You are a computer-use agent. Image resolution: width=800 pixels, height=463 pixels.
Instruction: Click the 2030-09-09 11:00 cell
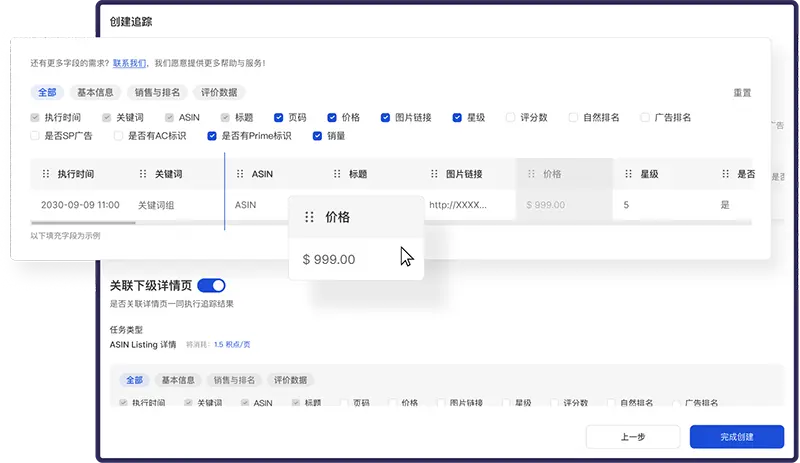(80, 205)
